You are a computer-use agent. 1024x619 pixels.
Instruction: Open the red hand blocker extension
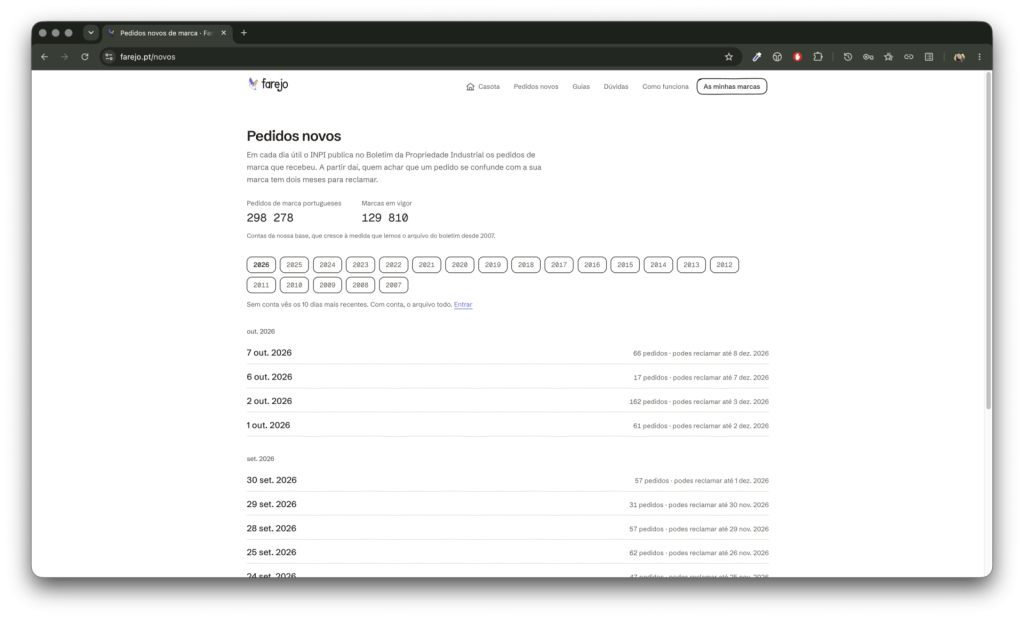click(x=797, y=57)
